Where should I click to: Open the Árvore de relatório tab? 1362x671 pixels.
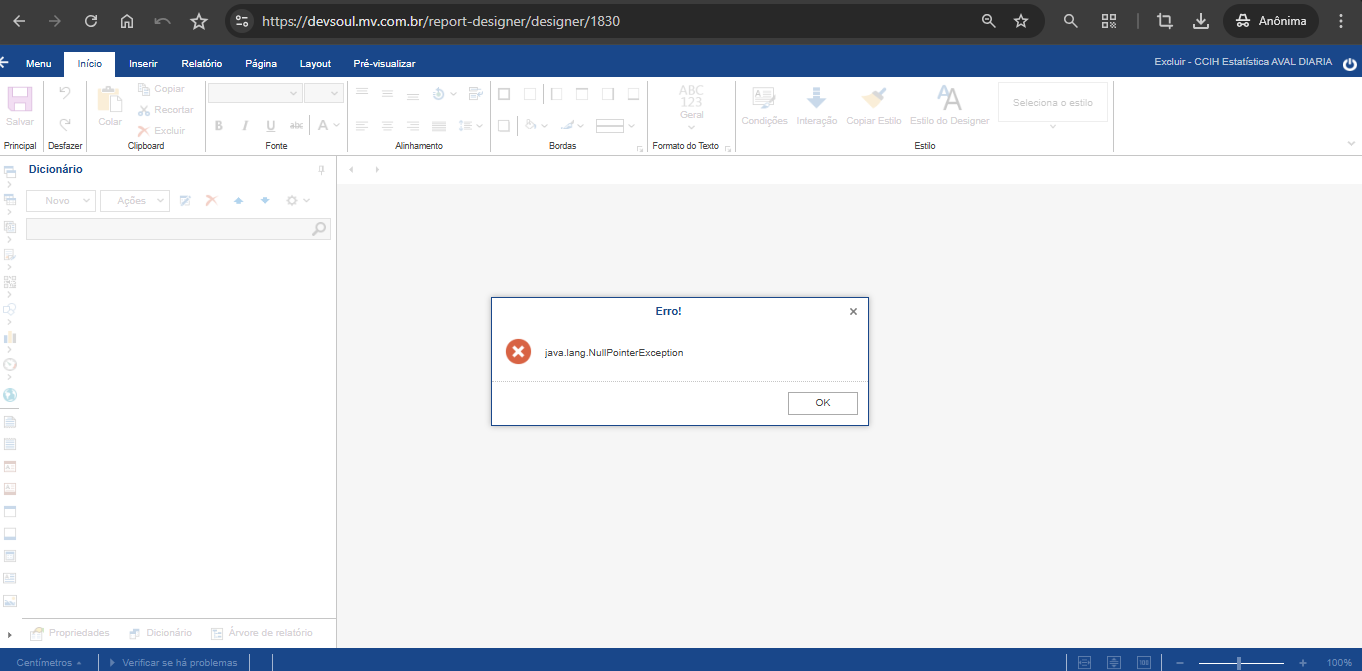pyautogui.click(x=261, y=633)
